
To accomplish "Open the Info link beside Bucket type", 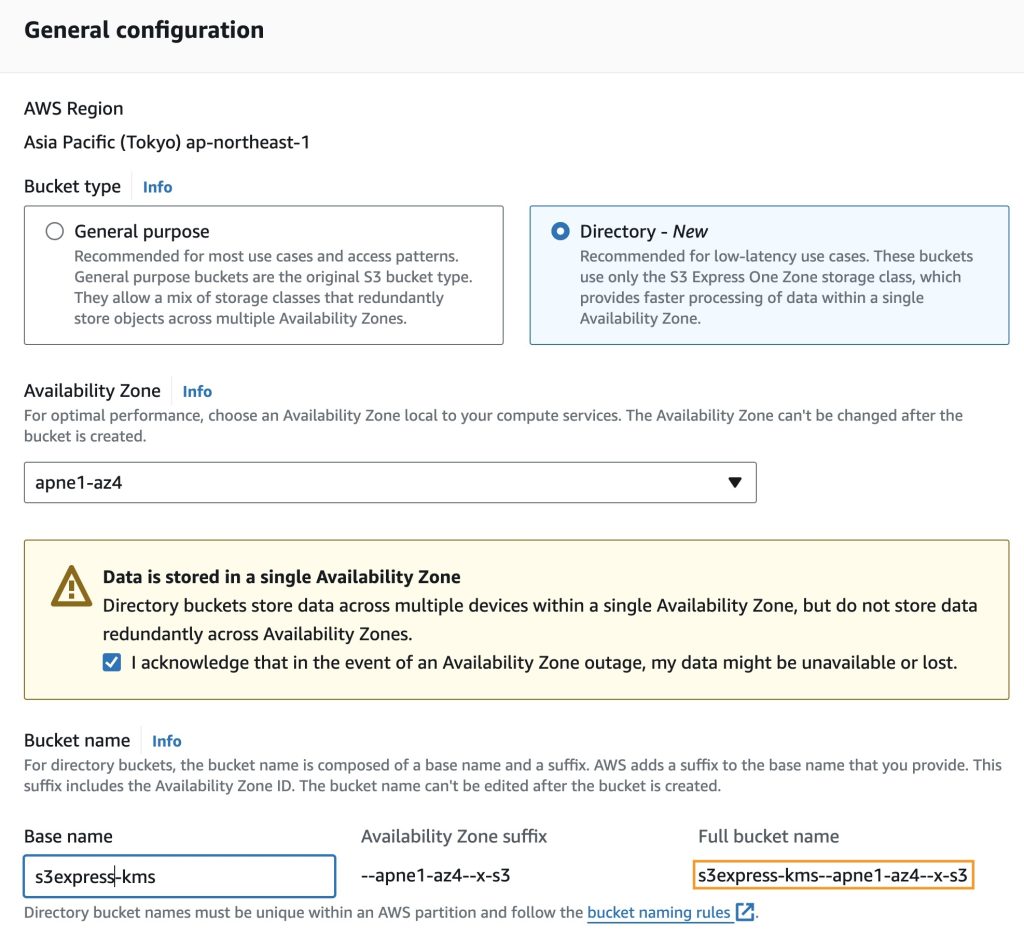I will click(x=157, y=187).
